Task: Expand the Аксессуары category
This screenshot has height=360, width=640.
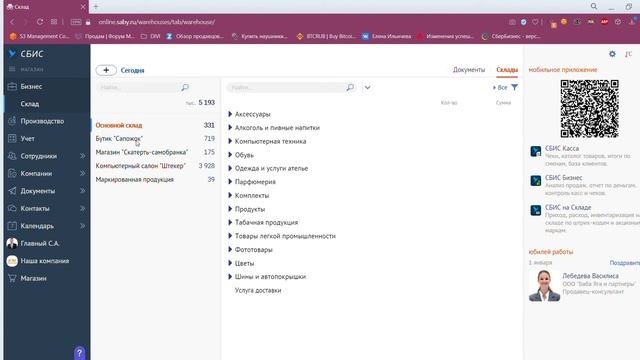Action: 230,114
